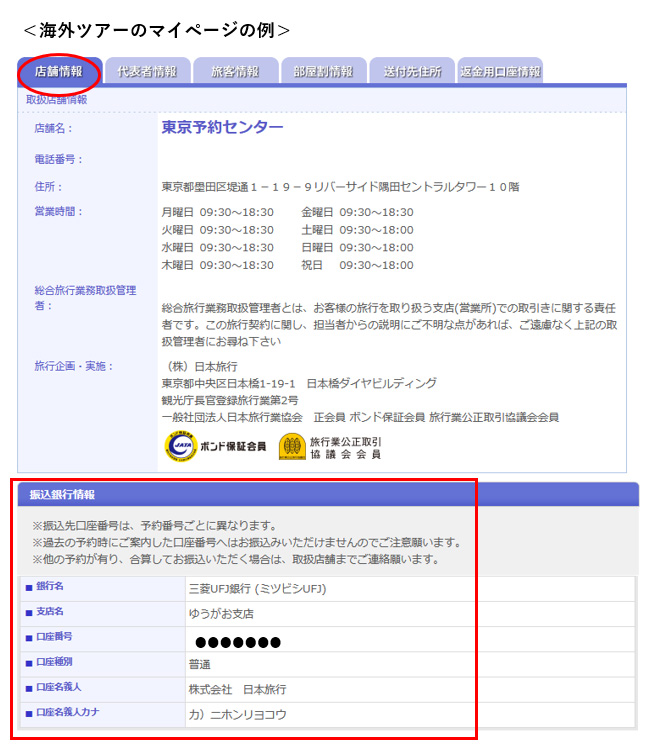Image resolution: width=659 pixels, height=753 pixels.
Task: Click the 口座種別 row label
Action: tap(54, 662)
